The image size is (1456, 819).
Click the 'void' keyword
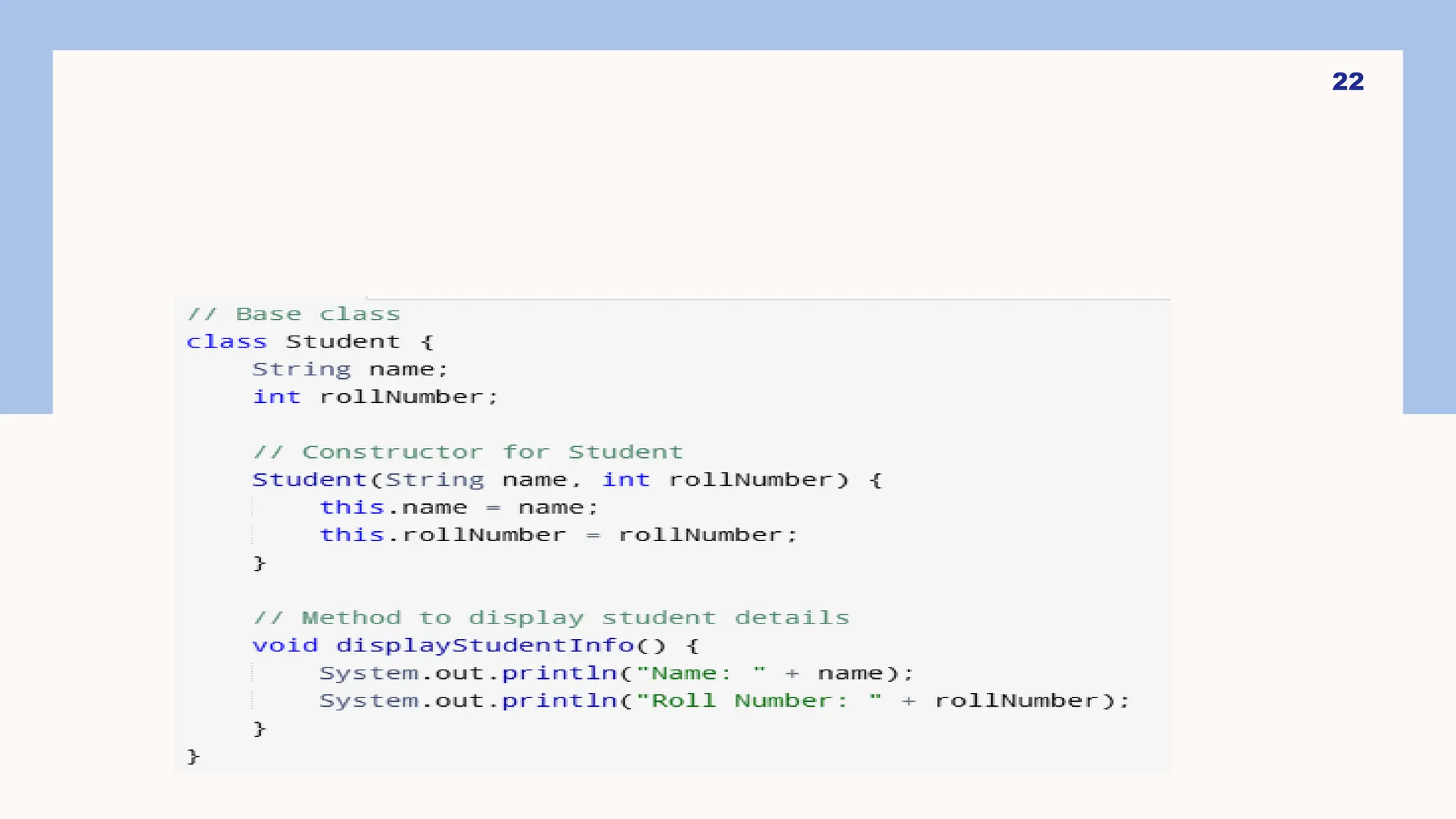click(x=285, y=646)
